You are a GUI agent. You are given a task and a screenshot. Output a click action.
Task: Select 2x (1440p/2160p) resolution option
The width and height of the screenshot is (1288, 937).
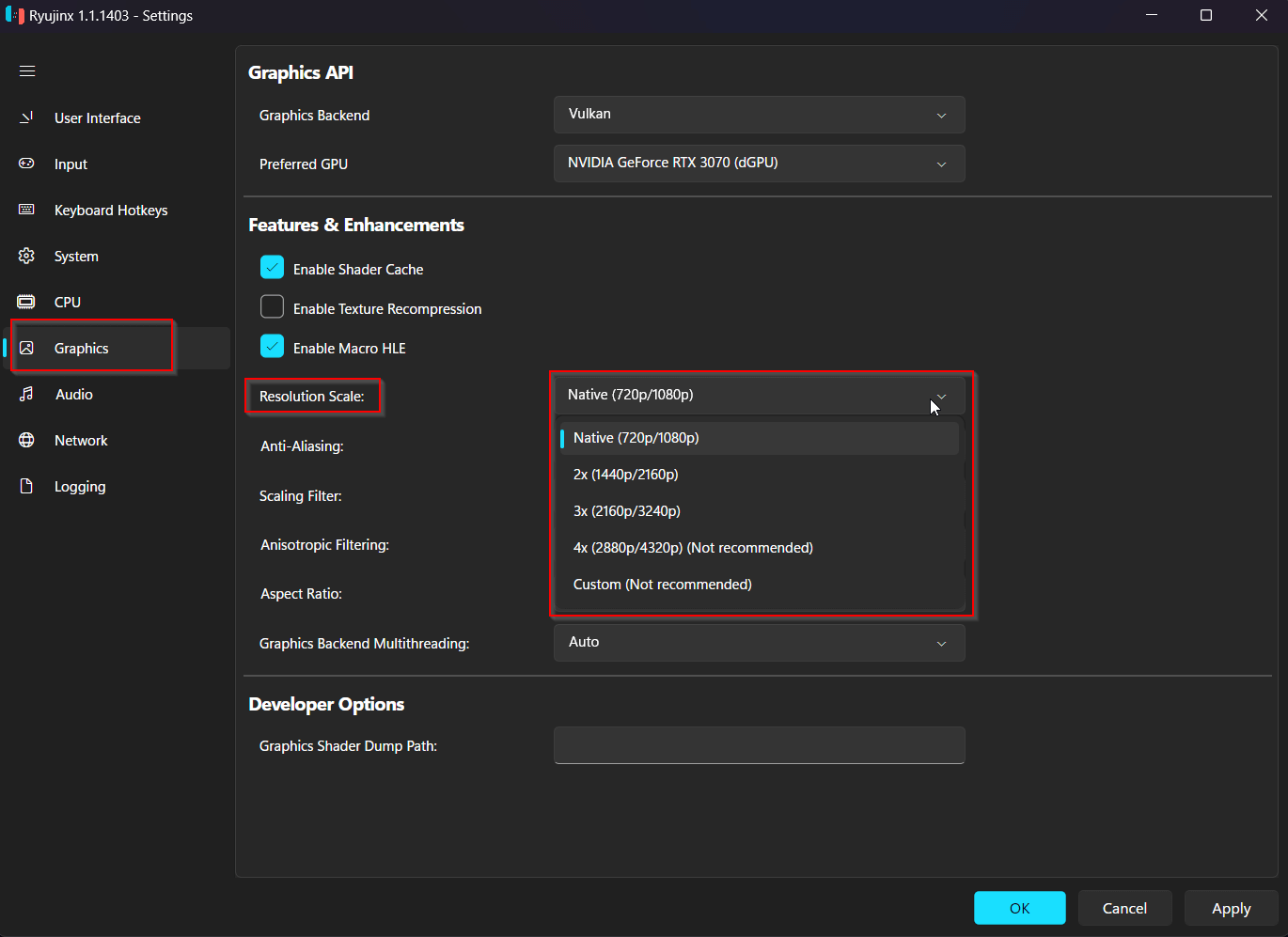click(x=626, y=475)
